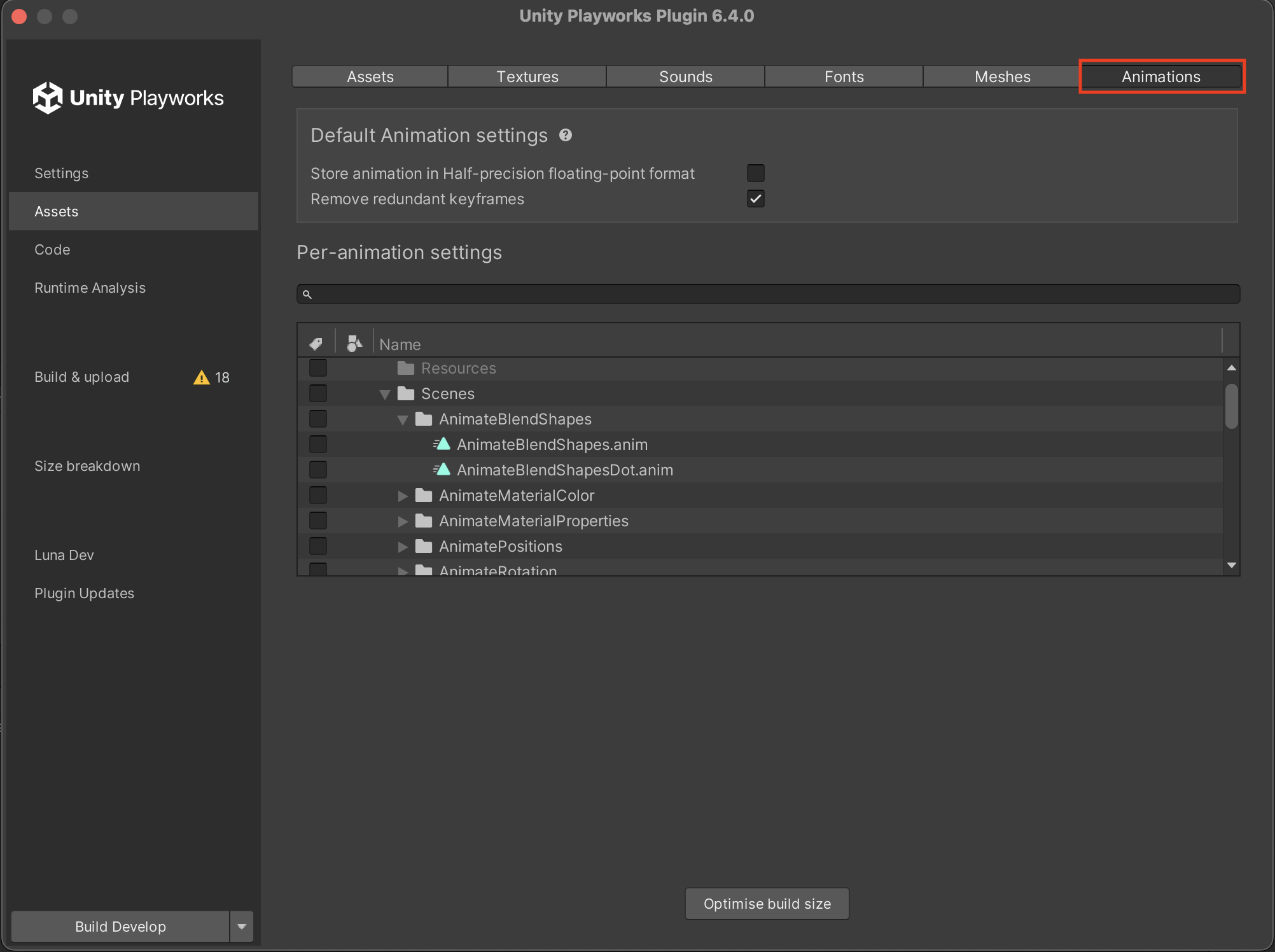Open the Build Develop dropdown arrow

click(242, 927)
